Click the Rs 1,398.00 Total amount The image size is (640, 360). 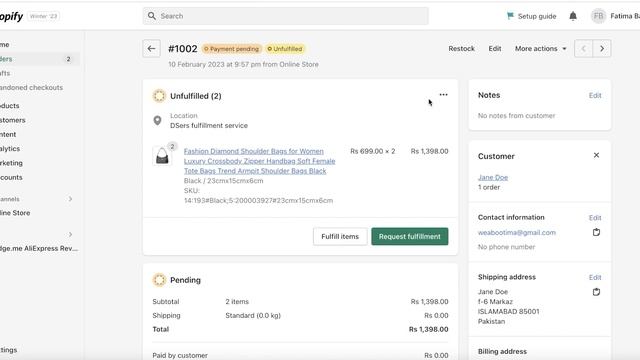point(429,329)
